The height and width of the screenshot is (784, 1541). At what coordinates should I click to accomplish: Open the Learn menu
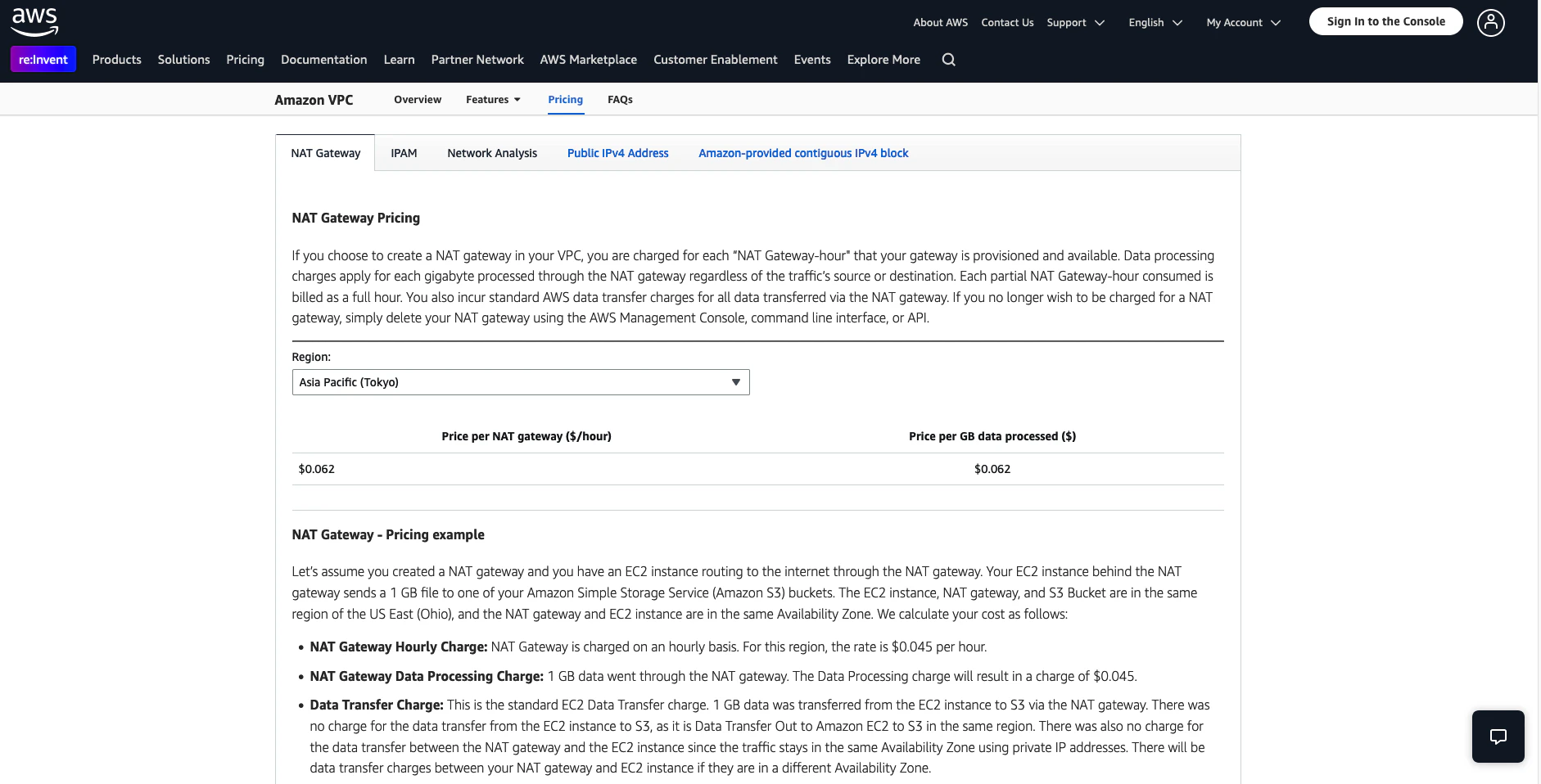pos(400,60)
